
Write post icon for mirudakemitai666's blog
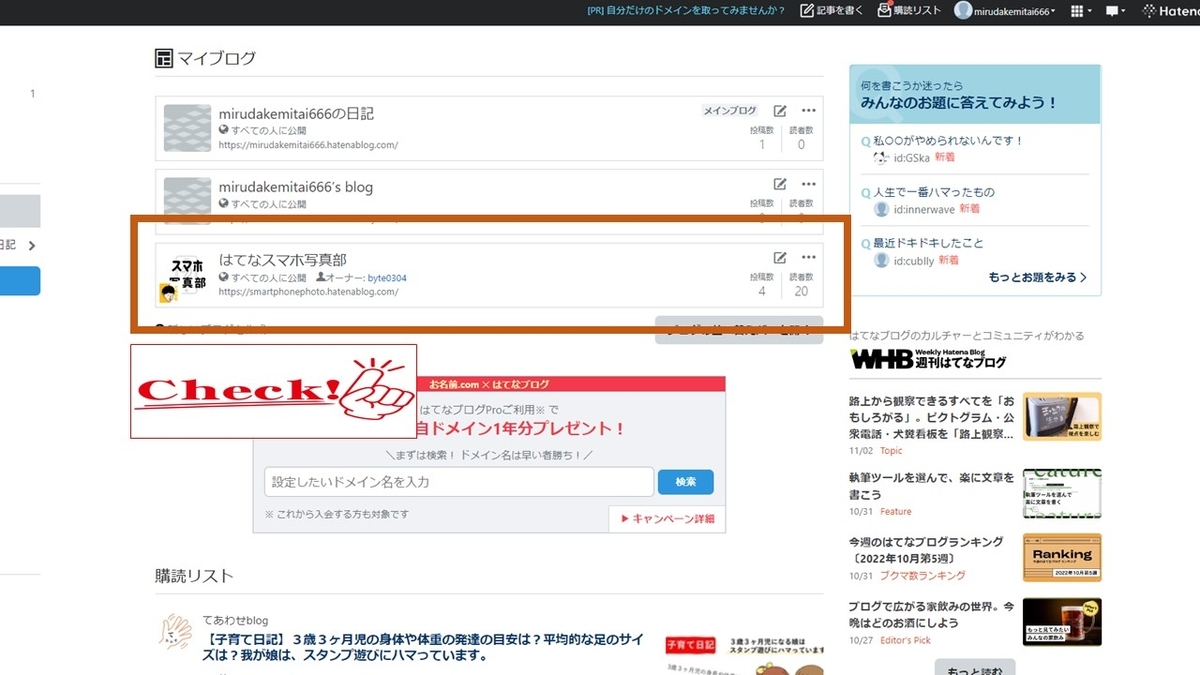[780, 184]
